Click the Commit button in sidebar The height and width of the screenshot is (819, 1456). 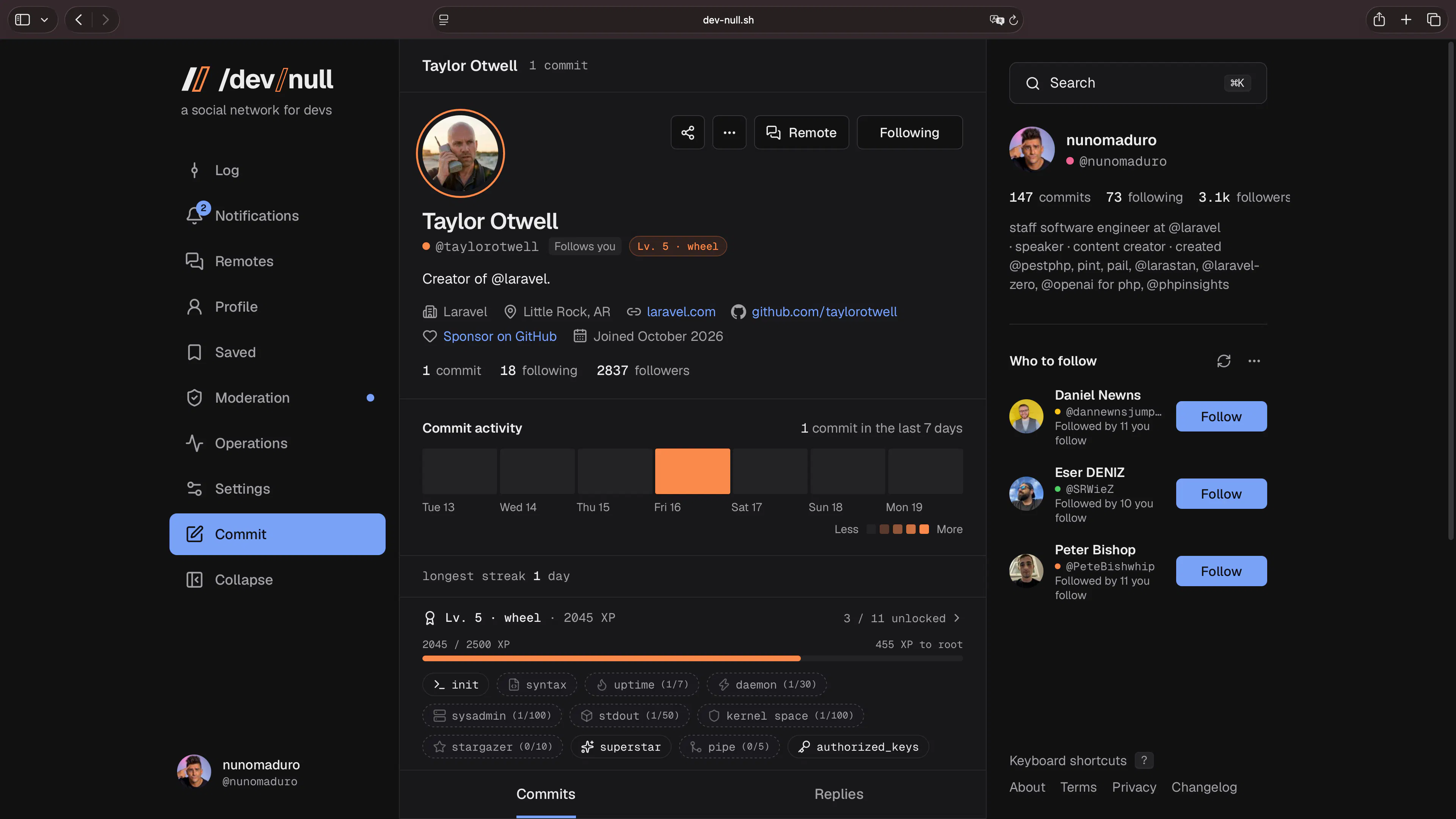tap(277, 534)
